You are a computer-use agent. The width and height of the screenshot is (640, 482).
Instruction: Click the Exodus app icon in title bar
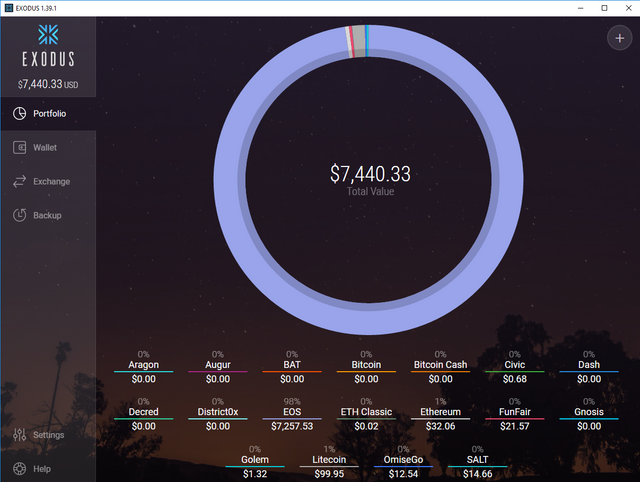[9, 8]
